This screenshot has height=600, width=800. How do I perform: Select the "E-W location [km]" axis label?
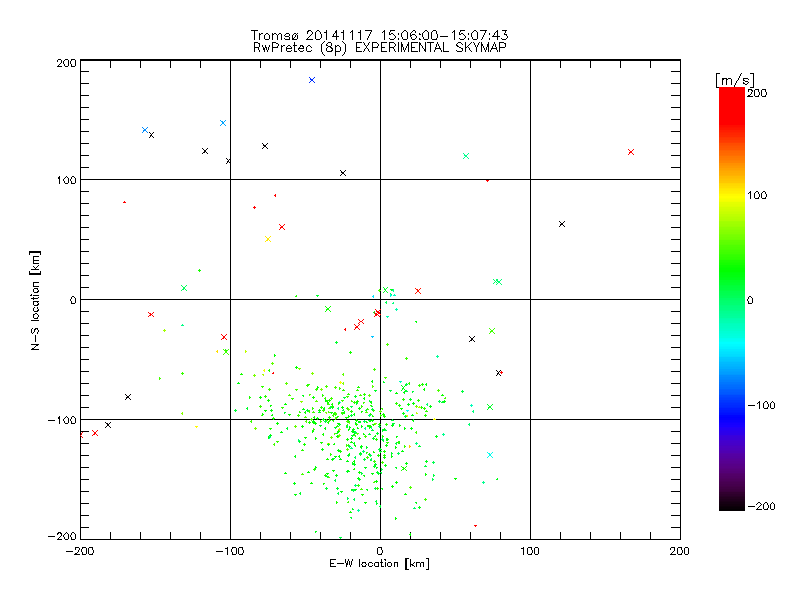click(x=379, y=563)
